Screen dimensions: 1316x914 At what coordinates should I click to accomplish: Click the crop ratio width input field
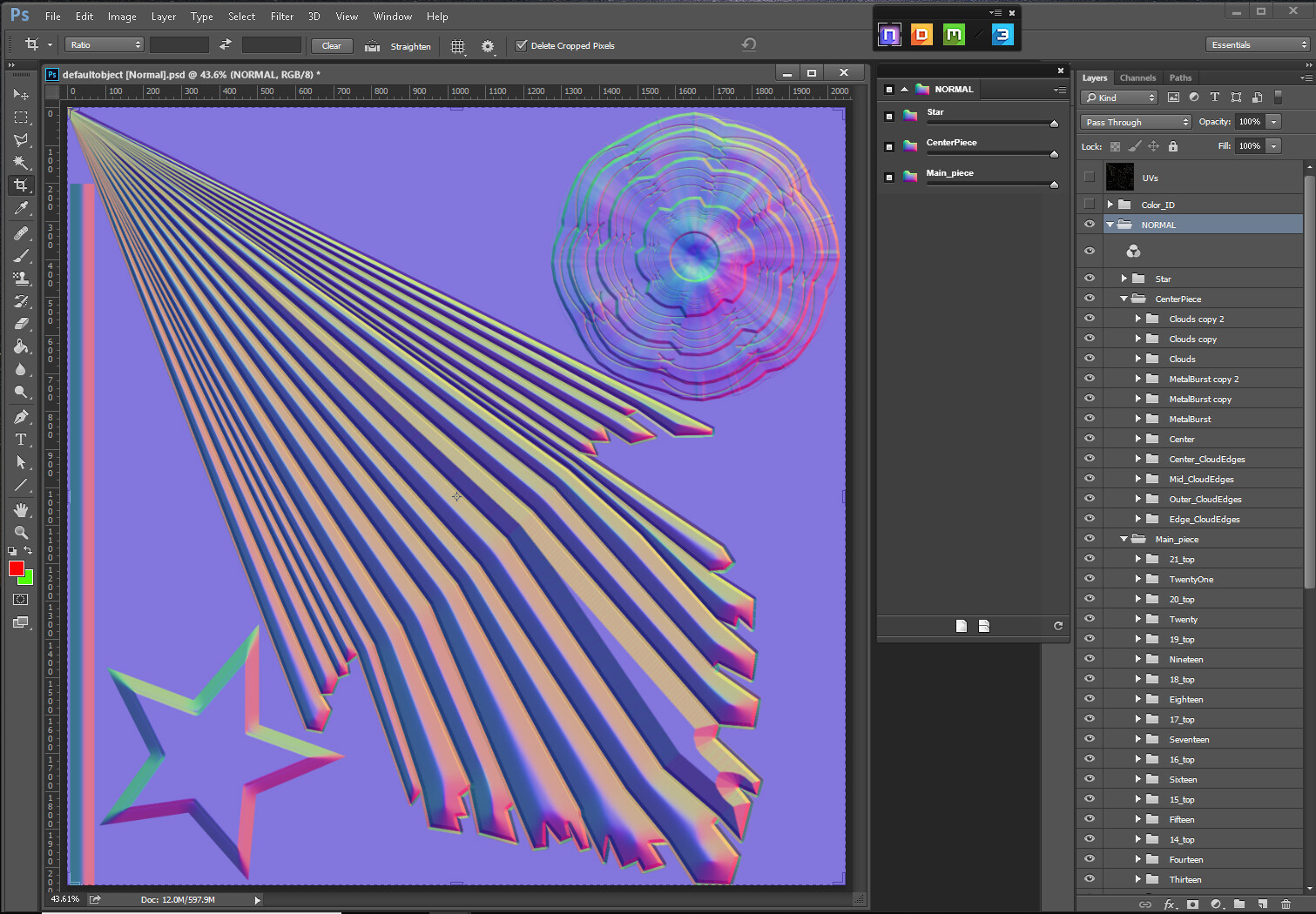[179, 45]
